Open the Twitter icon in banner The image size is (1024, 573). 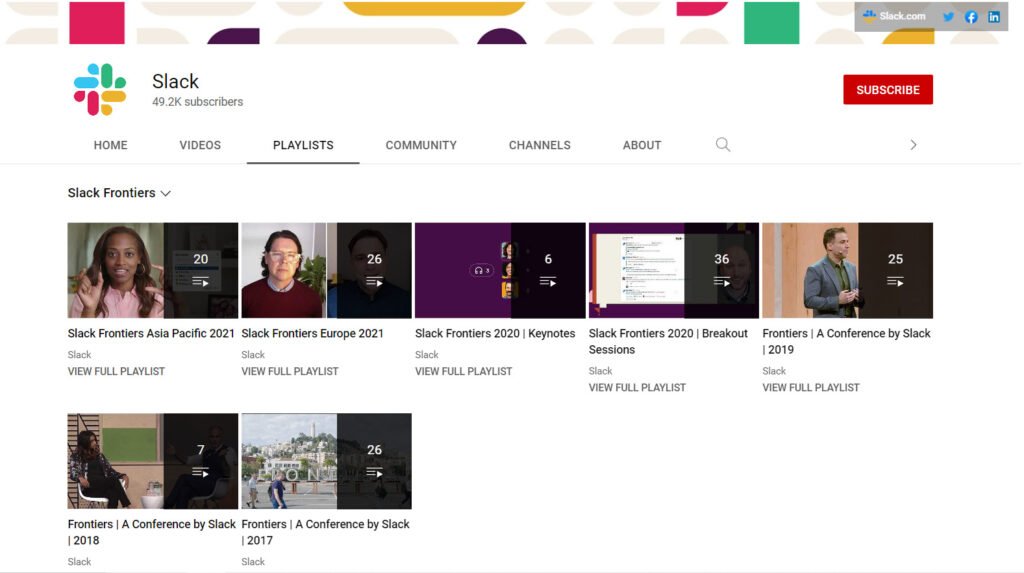pyautogui.click(x=948, y=17)
